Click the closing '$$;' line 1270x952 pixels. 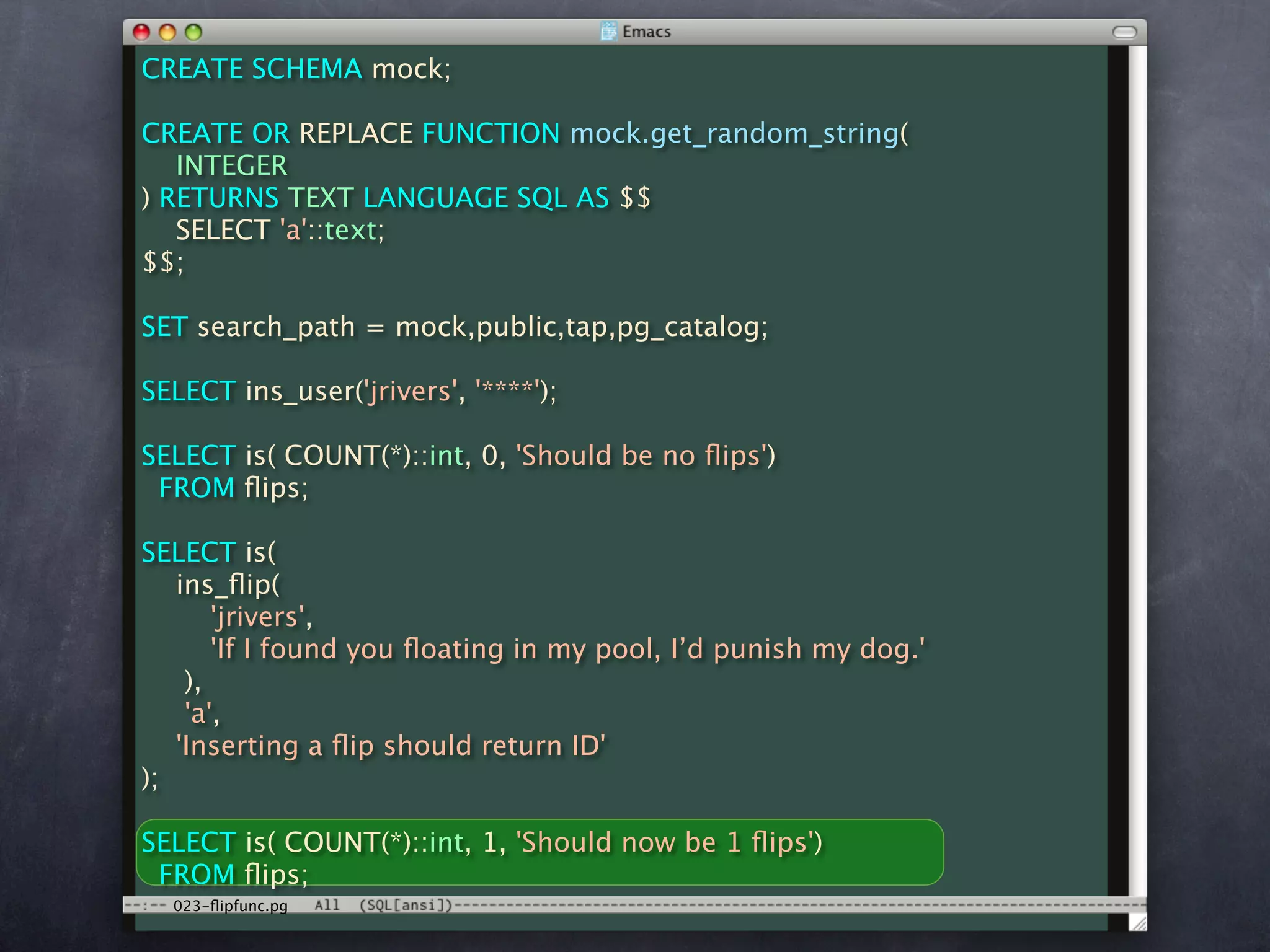point(163,262)
